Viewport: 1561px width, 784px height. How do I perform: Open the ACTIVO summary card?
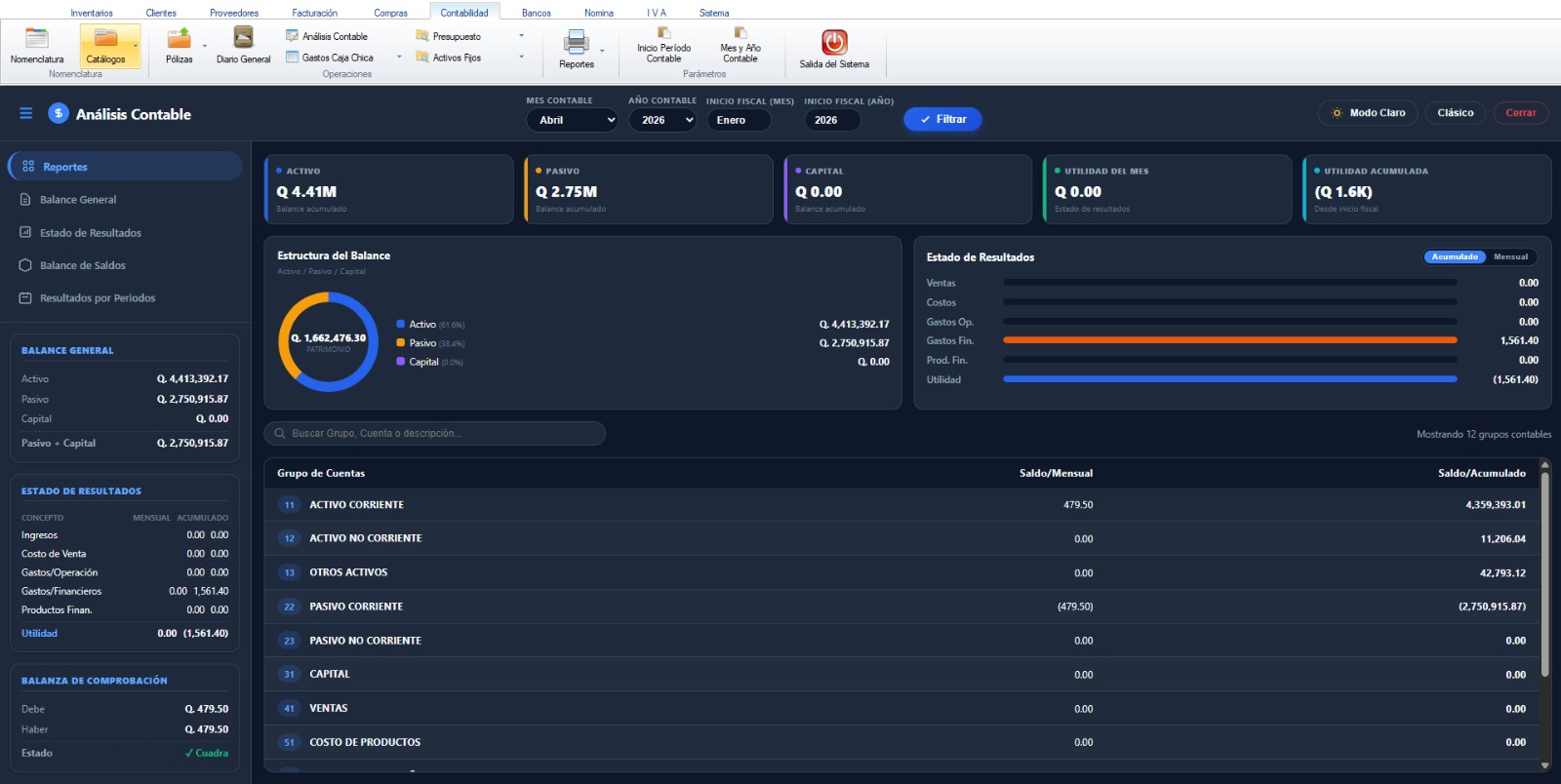(388, 189)
